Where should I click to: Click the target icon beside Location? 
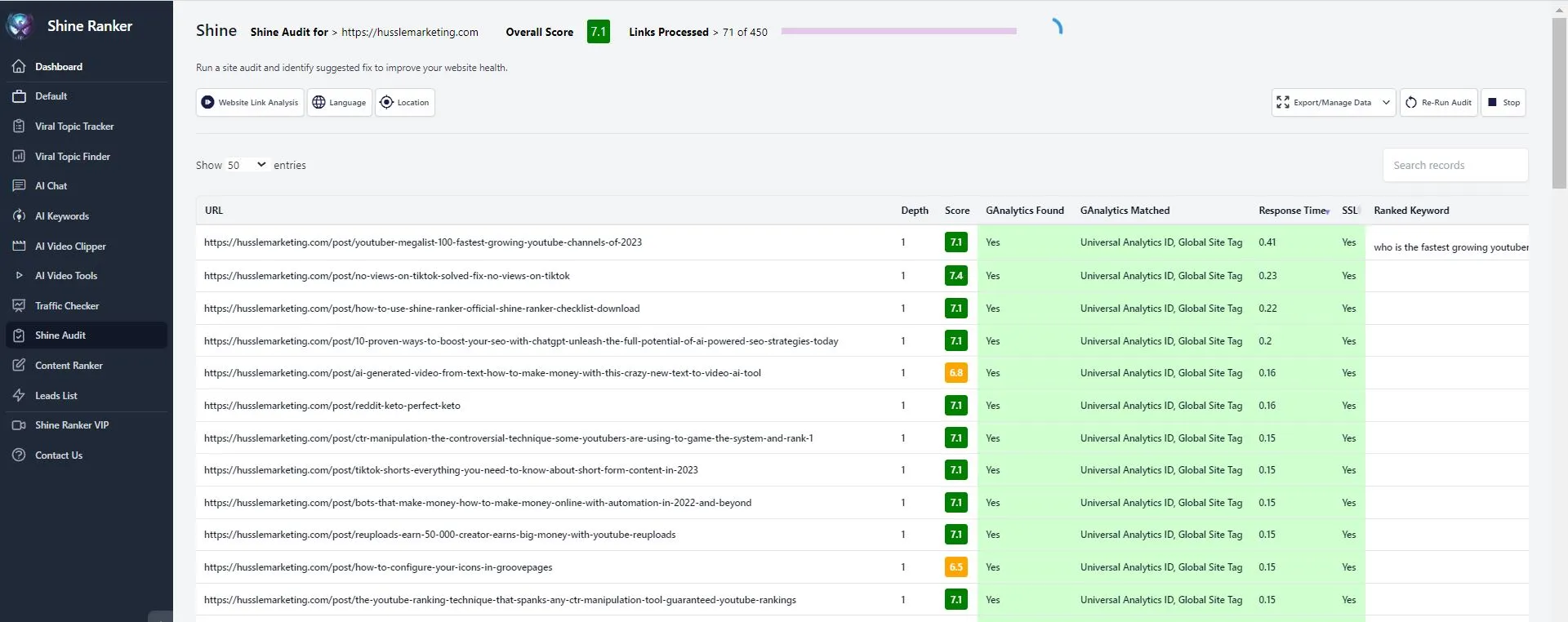pyautogui.click(x=386, y=103)
